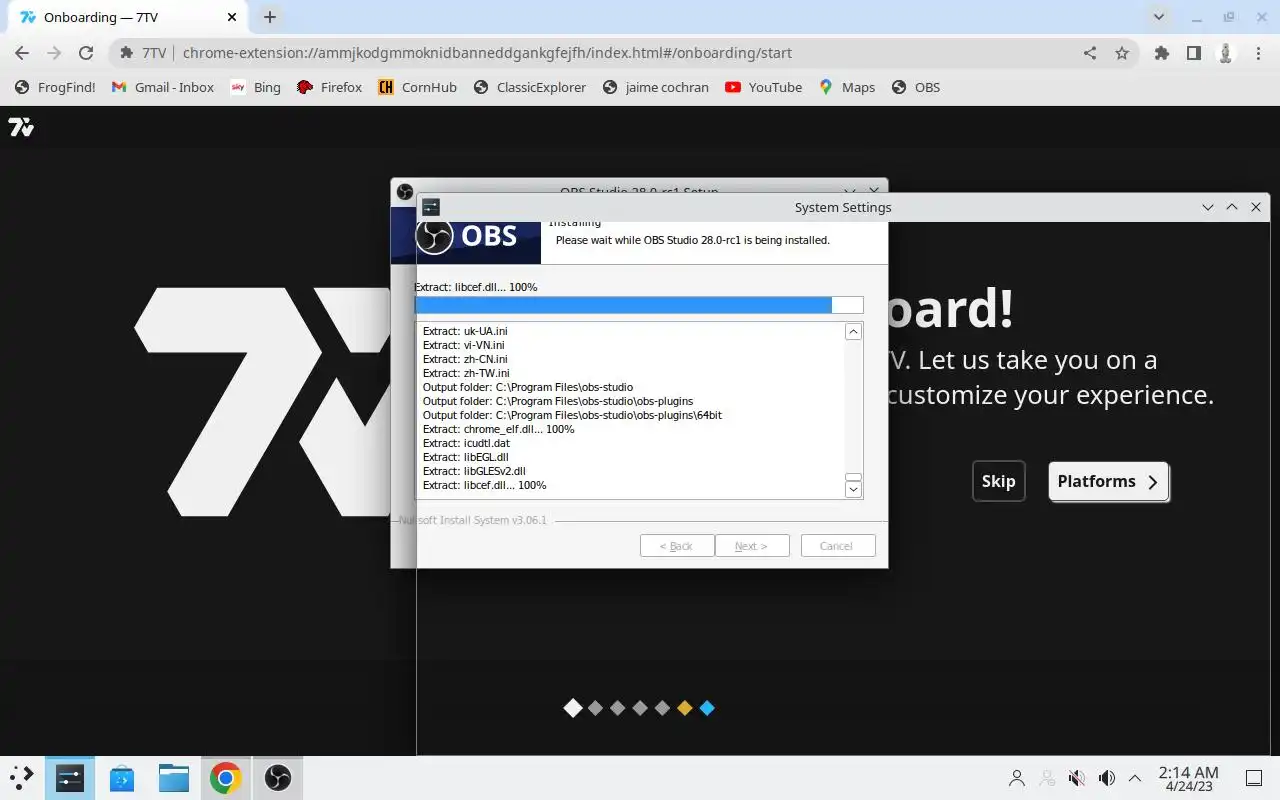The height and width of the screenshot is (800, 1280).
Task: Minimize the System Settings window
Action: click(1208, 207)
